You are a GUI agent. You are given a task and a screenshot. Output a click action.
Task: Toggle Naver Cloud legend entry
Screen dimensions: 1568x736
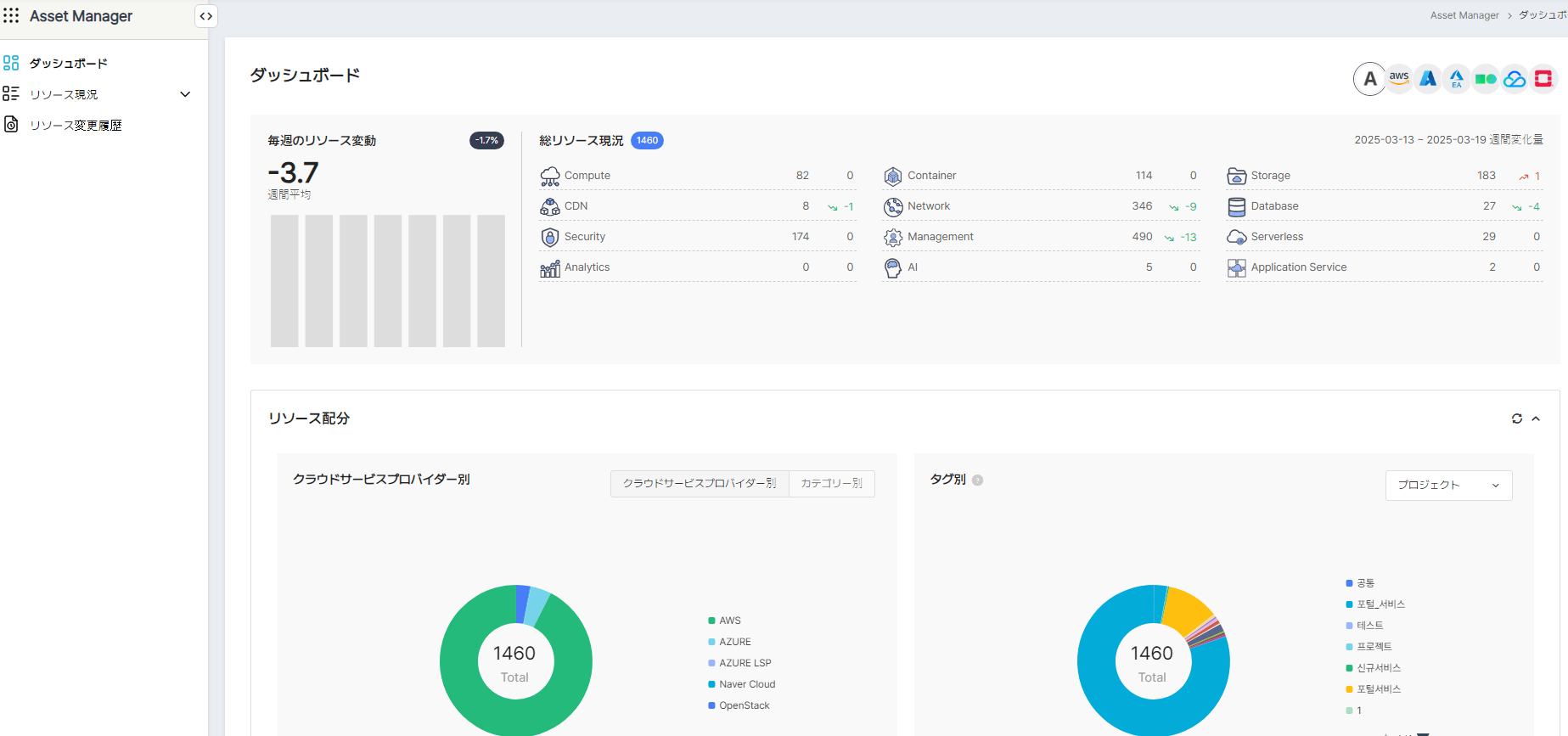(741, 684)
